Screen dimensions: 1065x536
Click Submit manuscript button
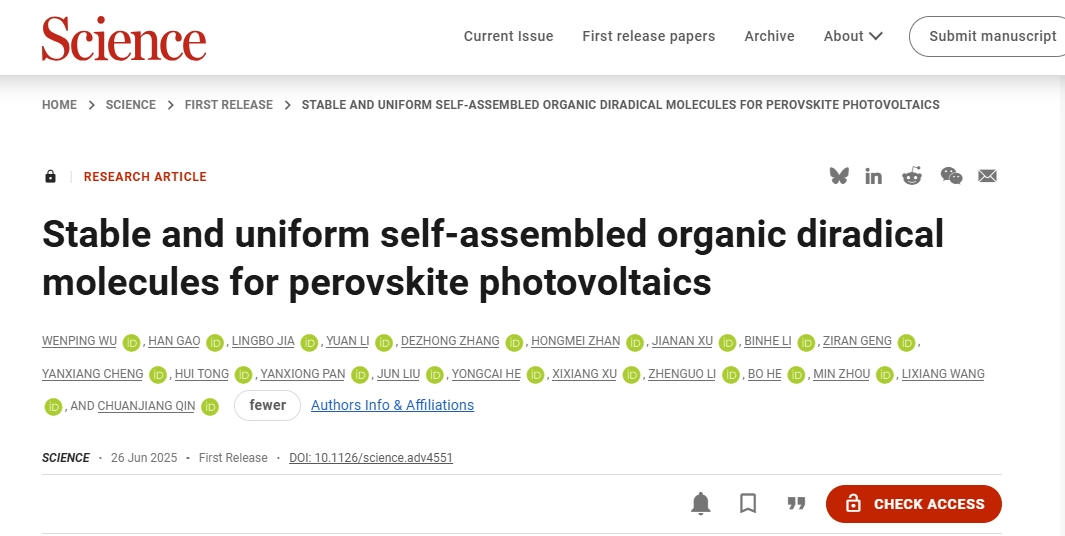pos(988,36)
